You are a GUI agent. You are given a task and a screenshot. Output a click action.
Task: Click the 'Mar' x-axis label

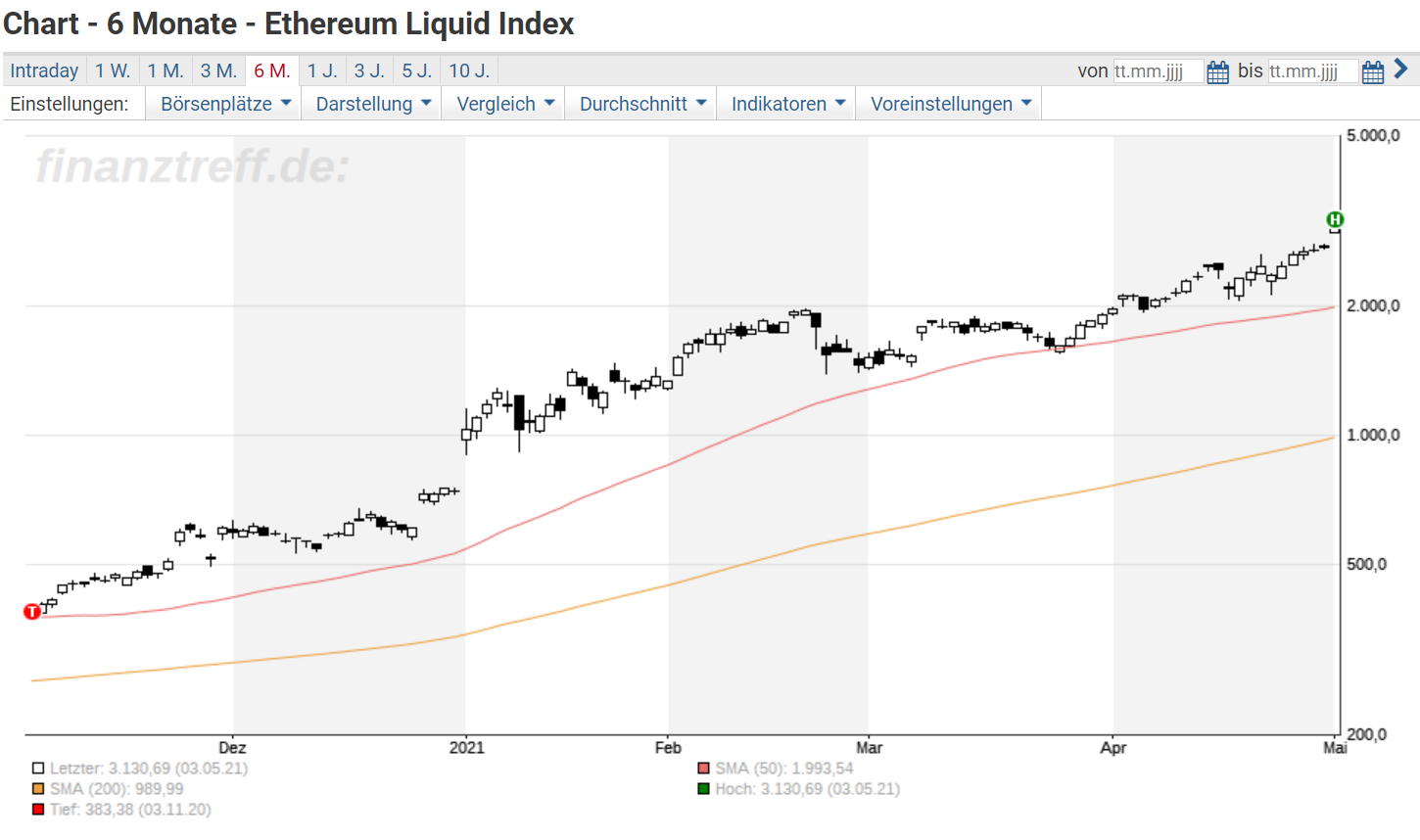point(869,748)
